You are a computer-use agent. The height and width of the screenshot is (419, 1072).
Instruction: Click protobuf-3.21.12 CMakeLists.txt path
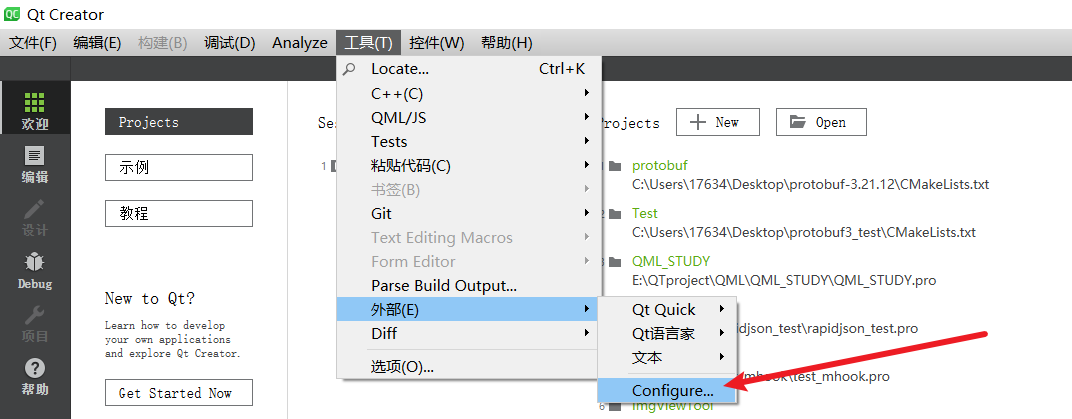pos(810,185)
